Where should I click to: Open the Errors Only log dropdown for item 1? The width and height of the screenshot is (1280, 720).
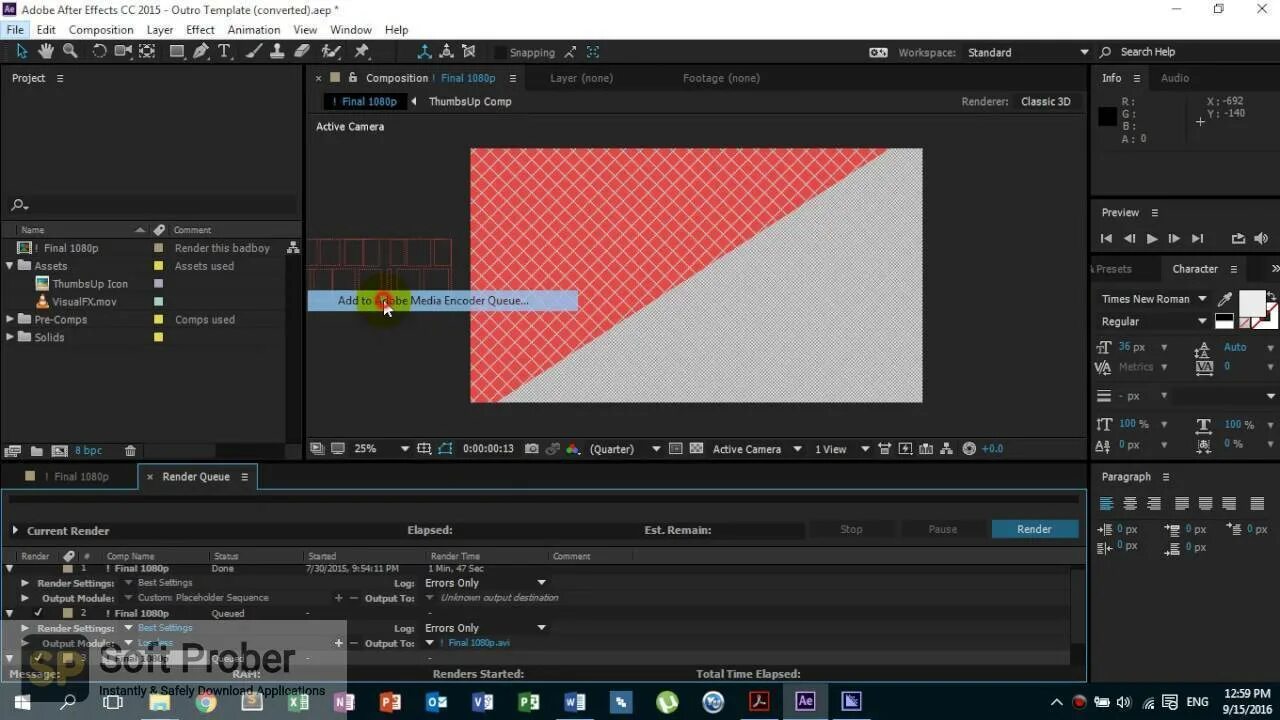[x=485, y=583]
